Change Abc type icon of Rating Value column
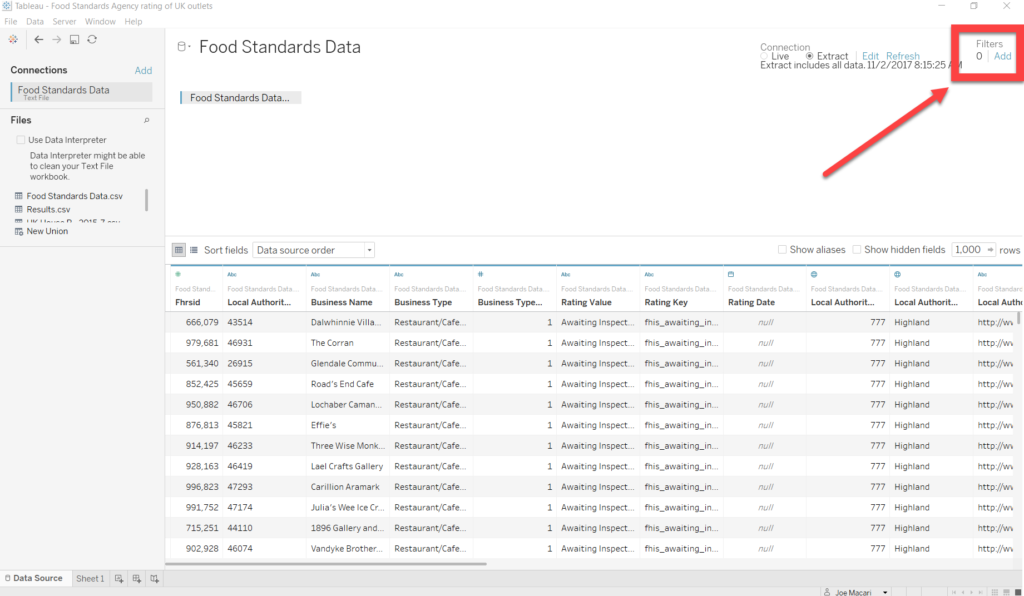The image size is (1024, 596). [x=566, y=274]
